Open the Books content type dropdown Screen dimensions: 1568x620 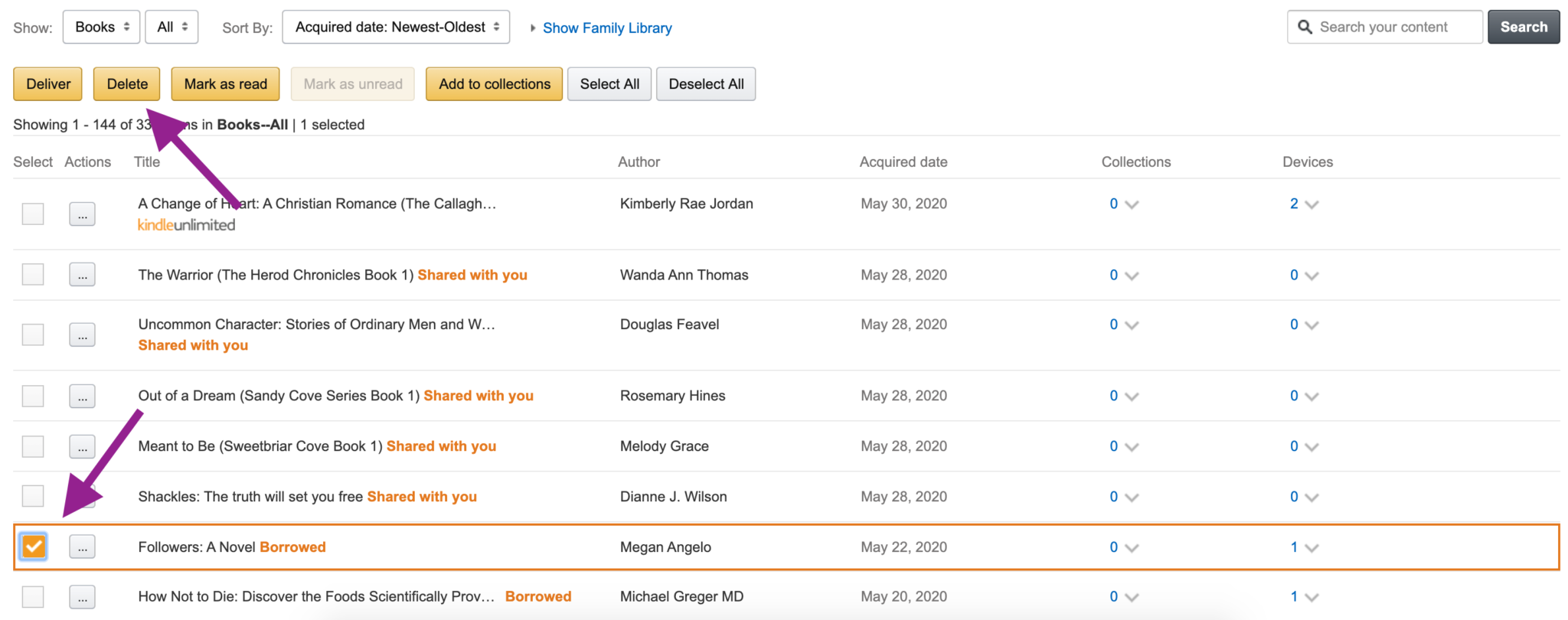coord(101,27)
